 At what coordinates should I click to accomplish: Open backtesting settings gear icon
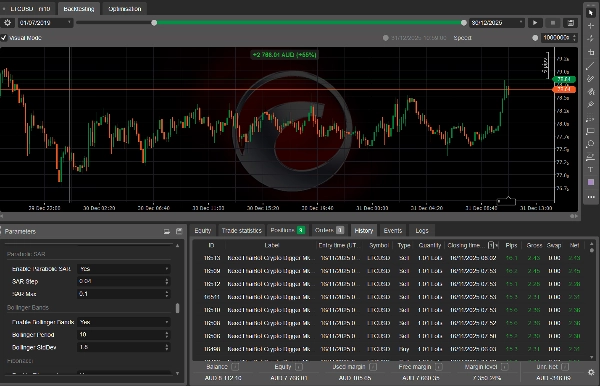pyautogui.click(x=7, y=23)
